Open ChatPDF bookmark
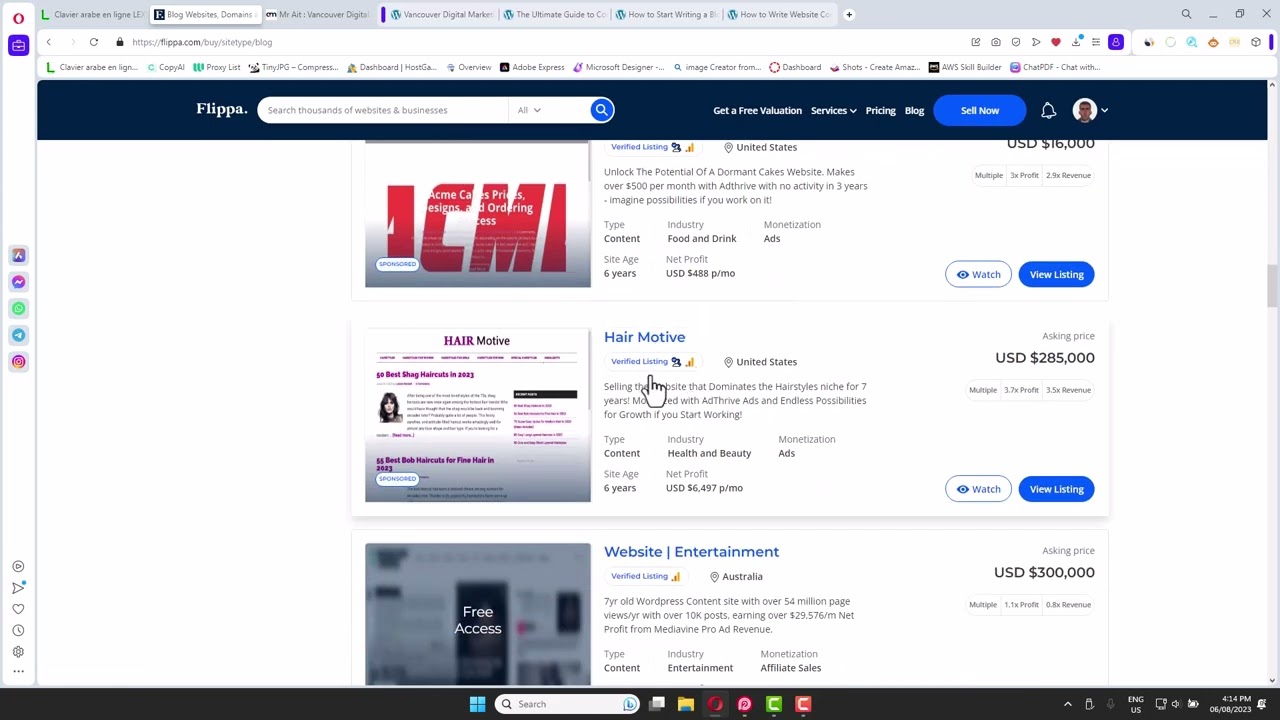 click(x=1055, y=67)
